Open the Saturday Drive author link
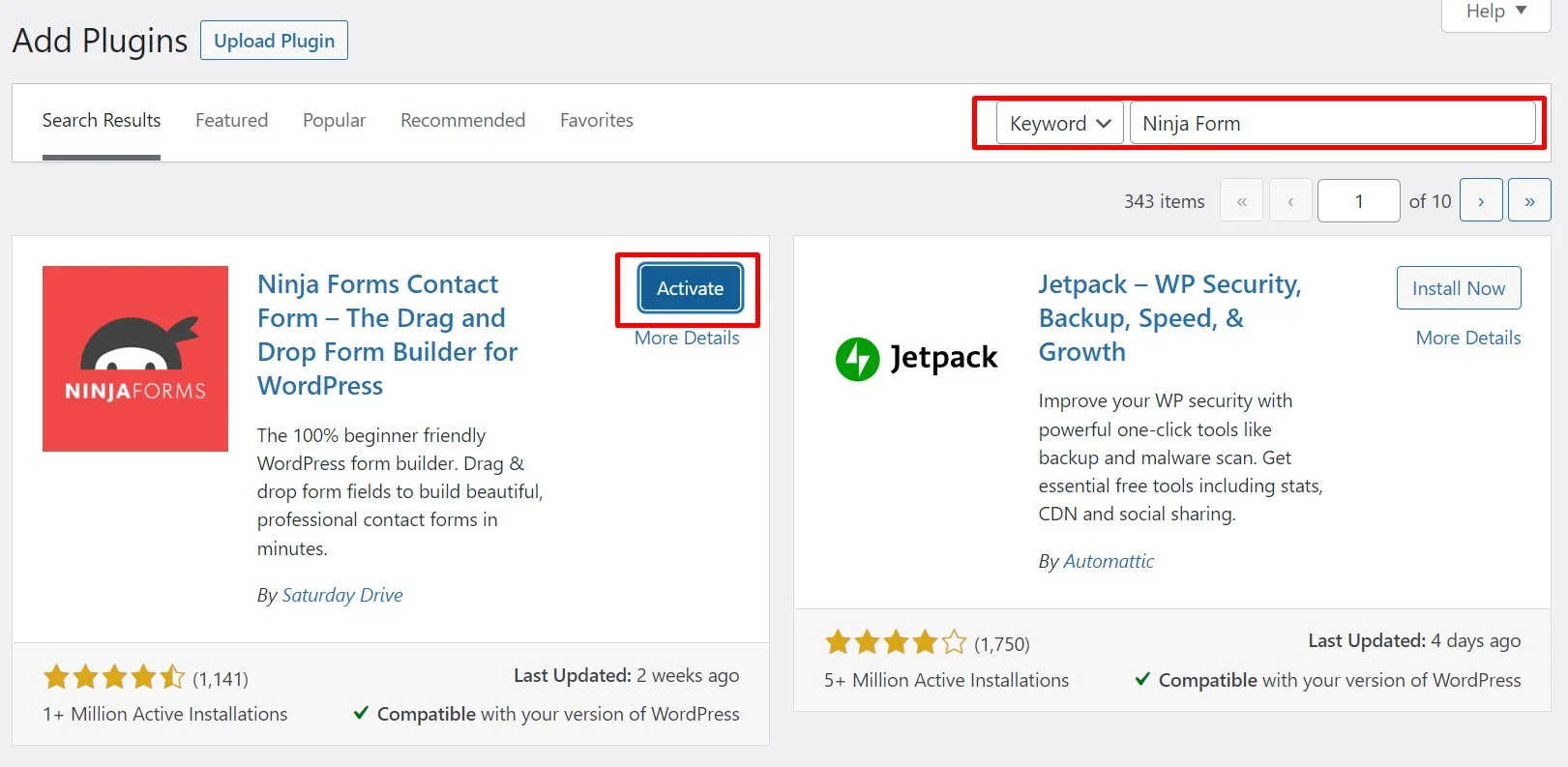This screenshot has width=1568, height=767. [342, 595]
